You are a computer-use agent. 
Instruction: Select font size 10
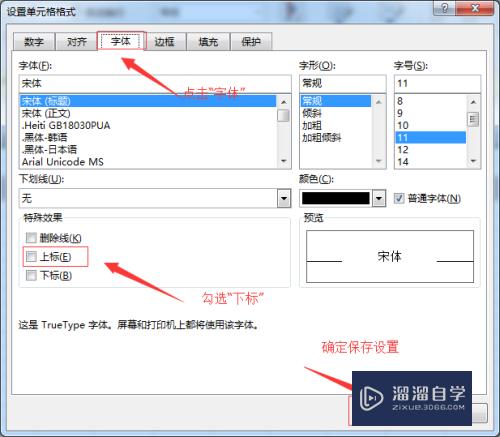431,125
